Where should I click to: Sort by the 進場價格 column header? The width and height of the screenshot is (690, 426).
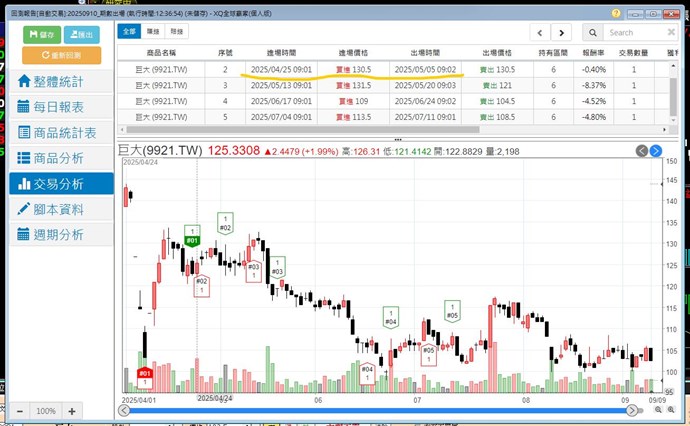click(353, 53)
